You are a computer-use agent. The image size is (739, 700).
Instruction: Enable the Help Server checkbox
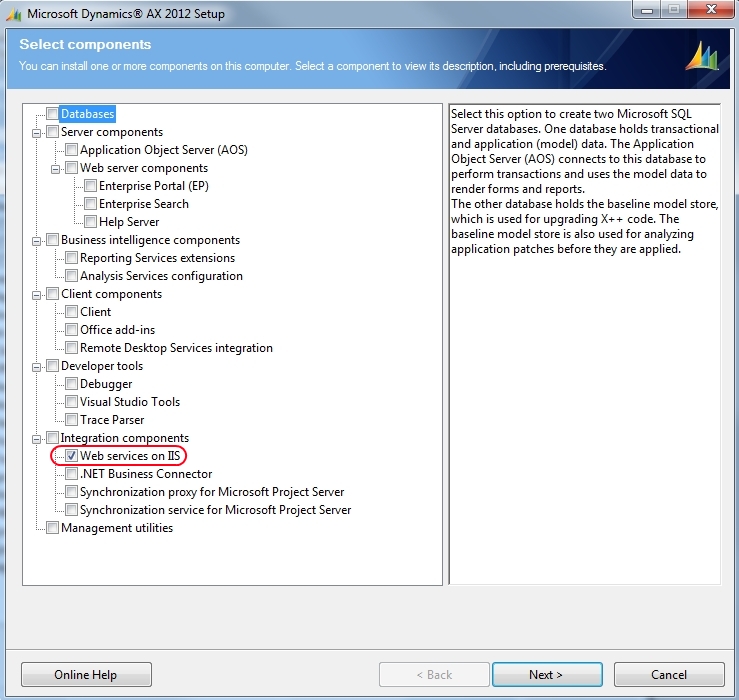pyautogui.click(x=90, y=222)
